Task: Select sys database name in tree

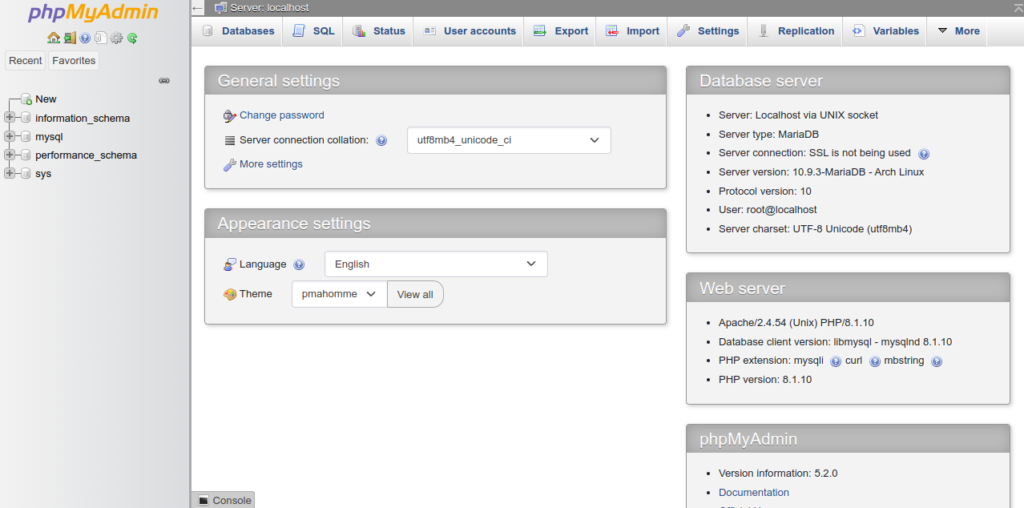Action: coord(43,174)
